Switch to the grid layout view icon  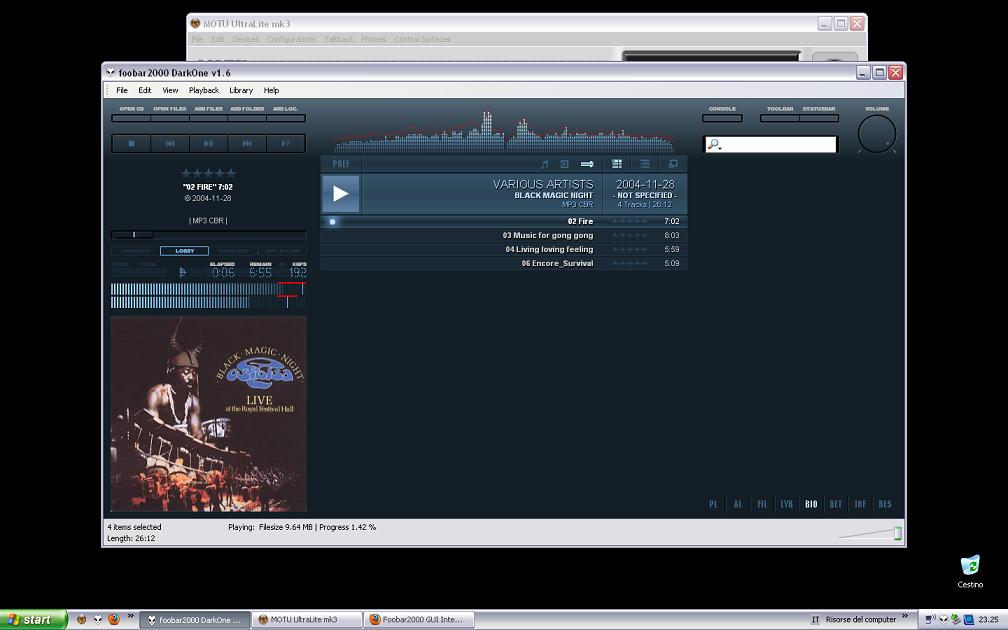pyautogui.click(x=616, y=164)
